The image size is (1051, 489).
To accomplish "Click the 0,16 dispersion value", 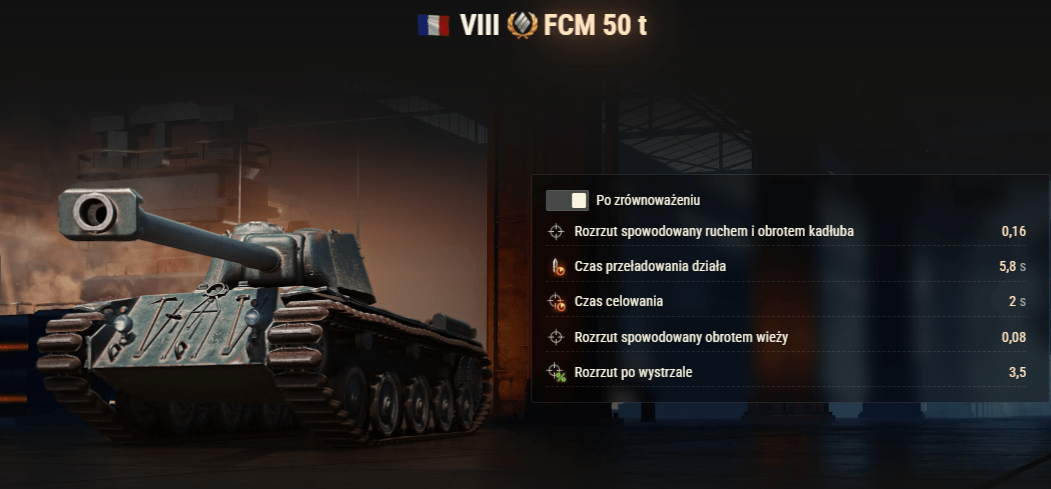I will 1013,232.
